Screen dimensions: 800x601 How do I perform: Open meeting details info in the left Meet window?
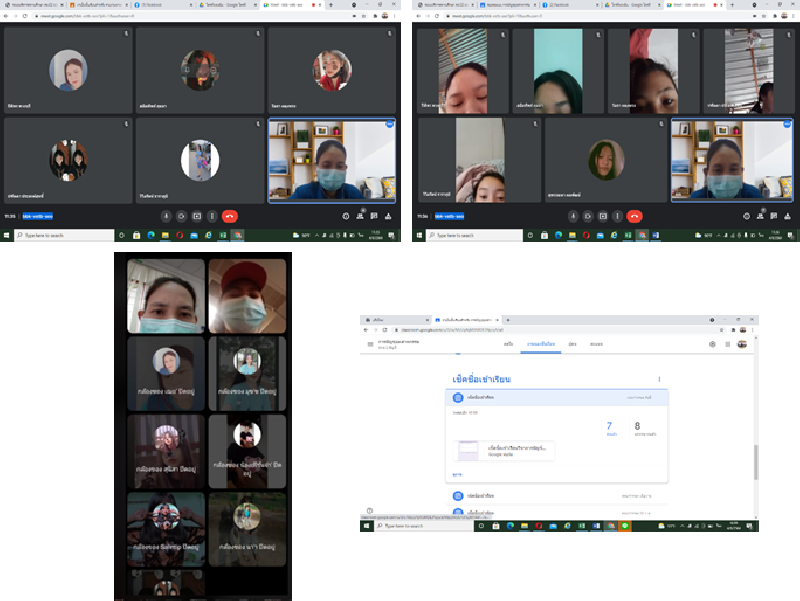345,216
